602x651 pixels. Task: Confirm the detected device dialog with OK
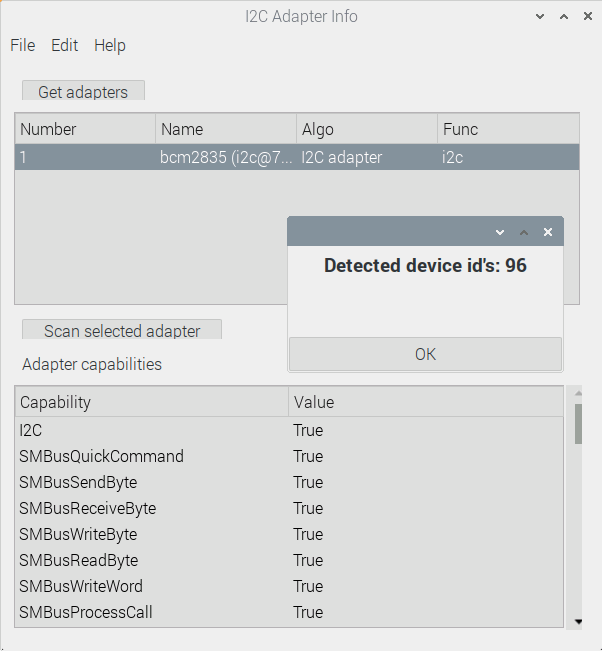point(425,354)
